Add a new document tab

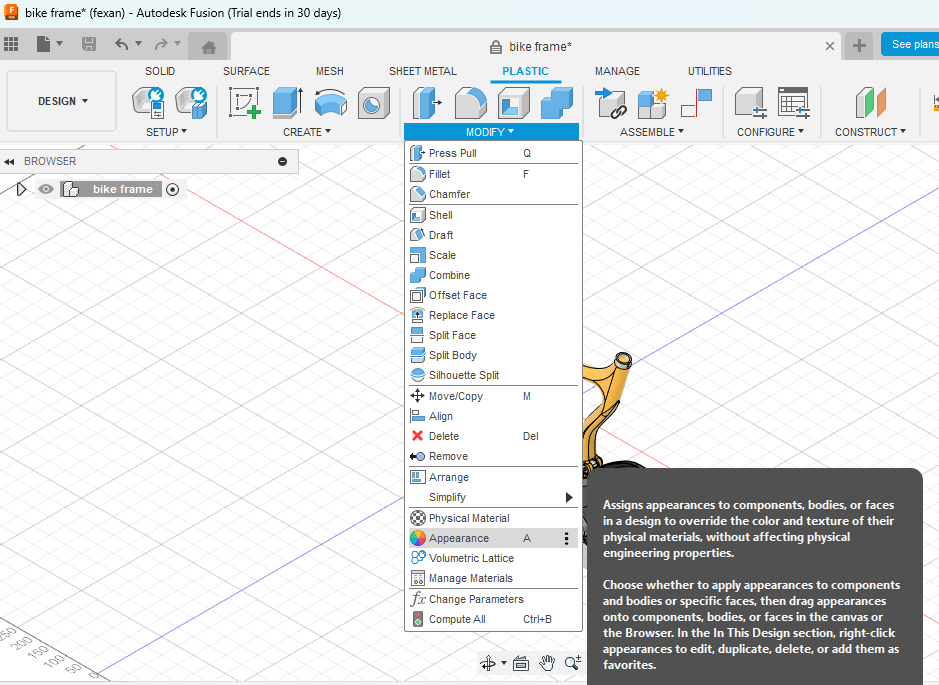point(859,46)
